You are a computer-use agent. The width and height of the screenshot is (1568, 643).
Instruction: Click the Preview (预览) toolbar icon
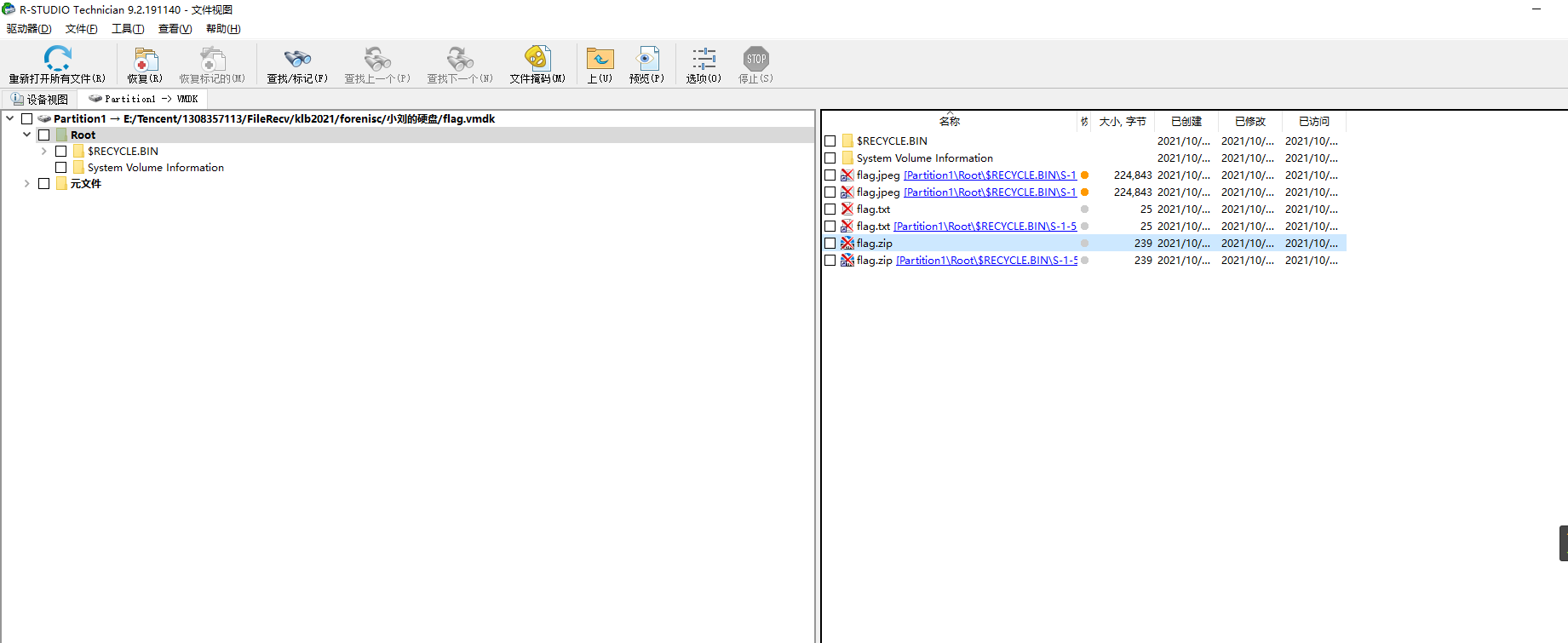[x=646, y=59]
